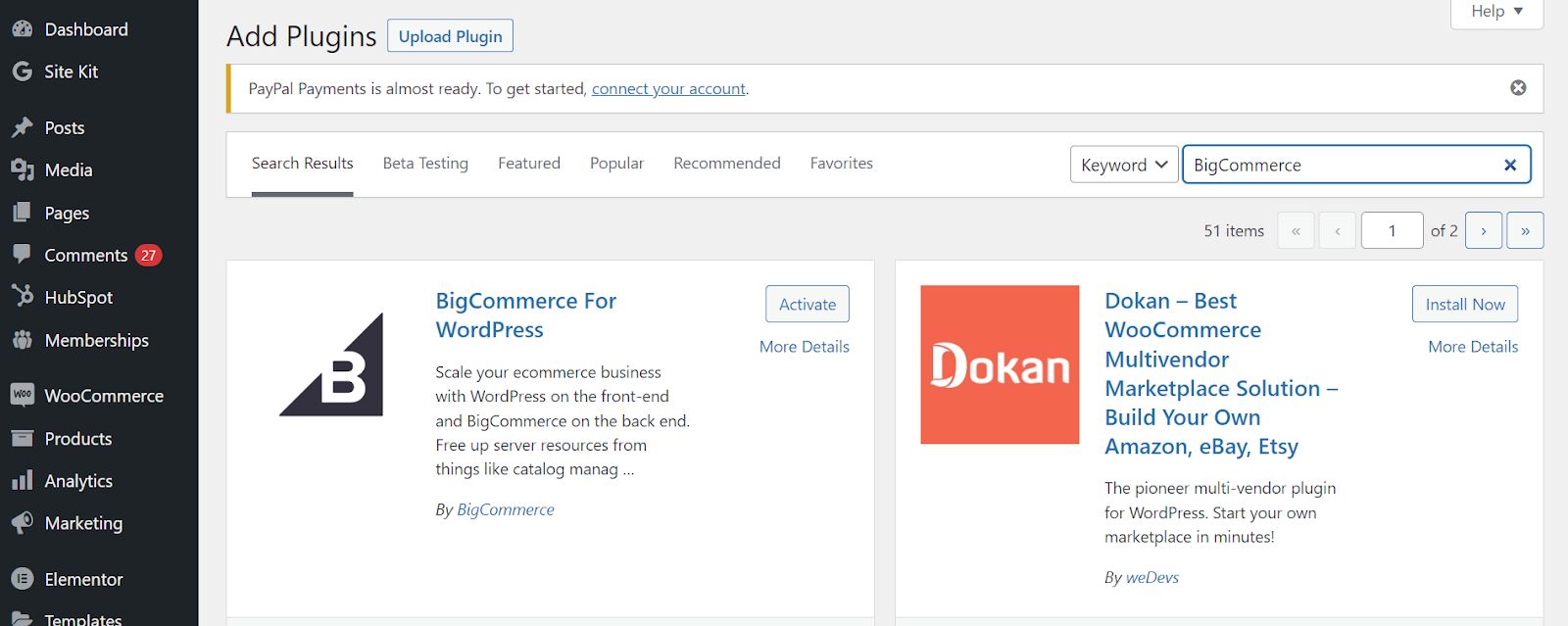Install the Dokan plugin now

(x=1465, y=304)
